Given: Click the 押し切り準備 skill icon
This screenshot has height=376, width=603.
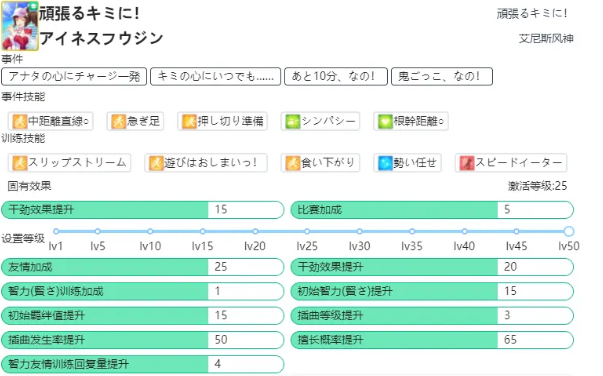Looking at the screenshot, I should tap(189, 121).
